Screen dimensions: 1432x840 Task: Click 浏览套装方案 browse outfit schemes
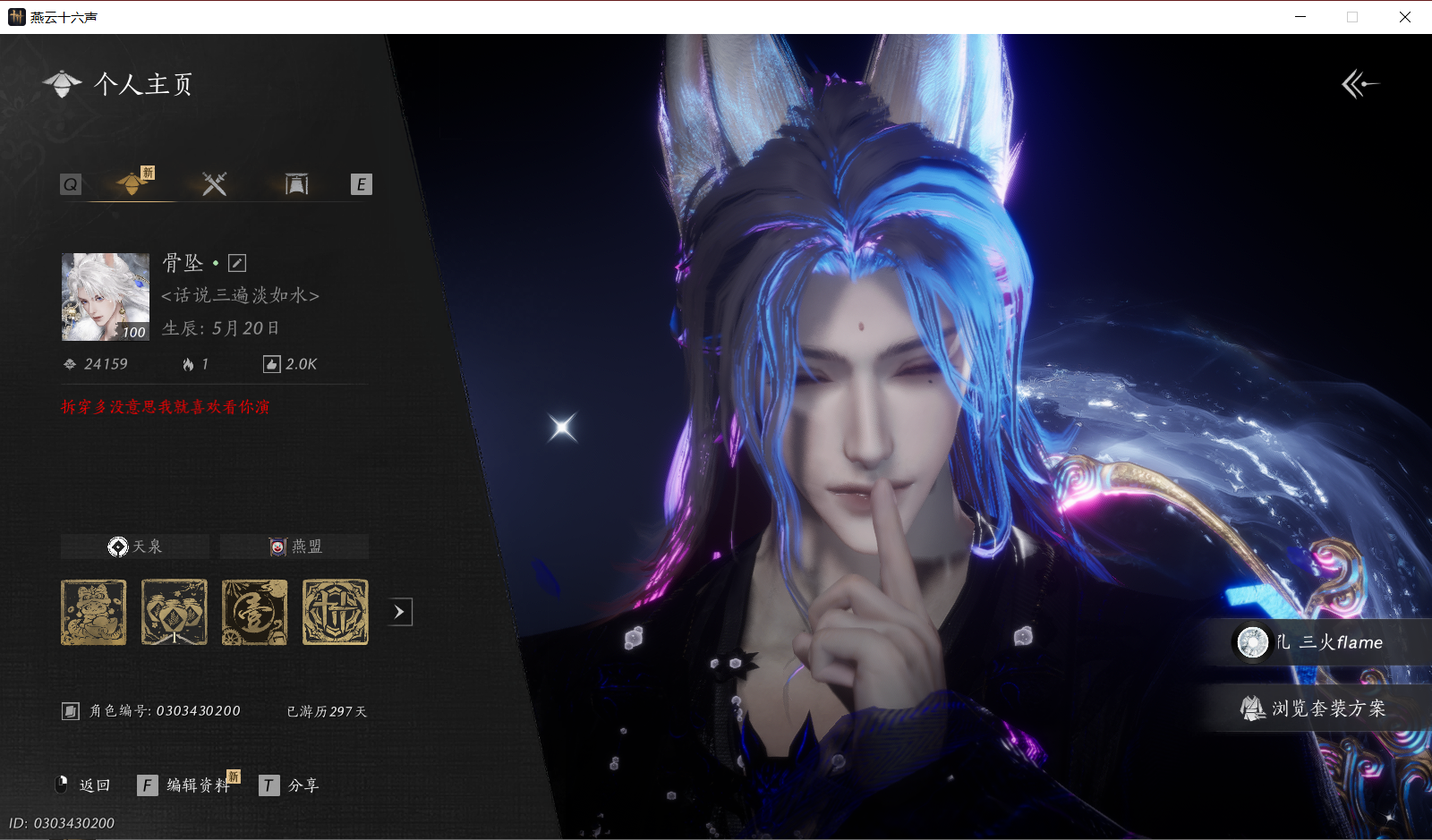pyautogui.click(x=1317, y=708)
